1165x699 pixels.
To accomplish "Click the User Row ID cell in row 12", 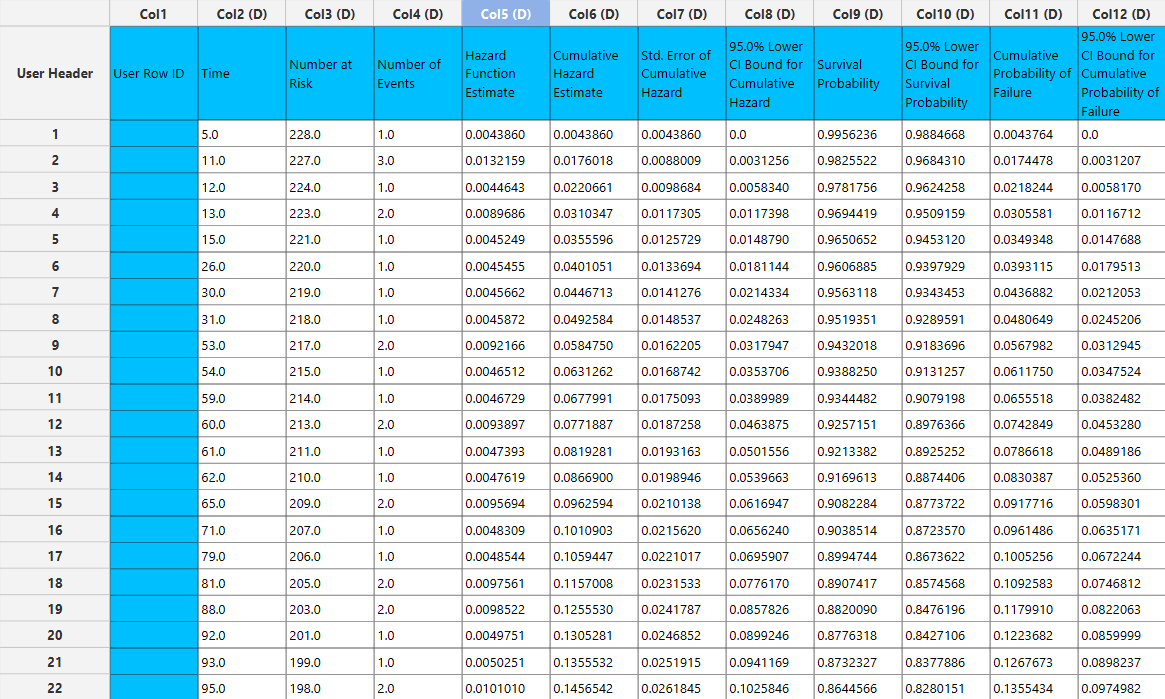I will tap(154, 424).
